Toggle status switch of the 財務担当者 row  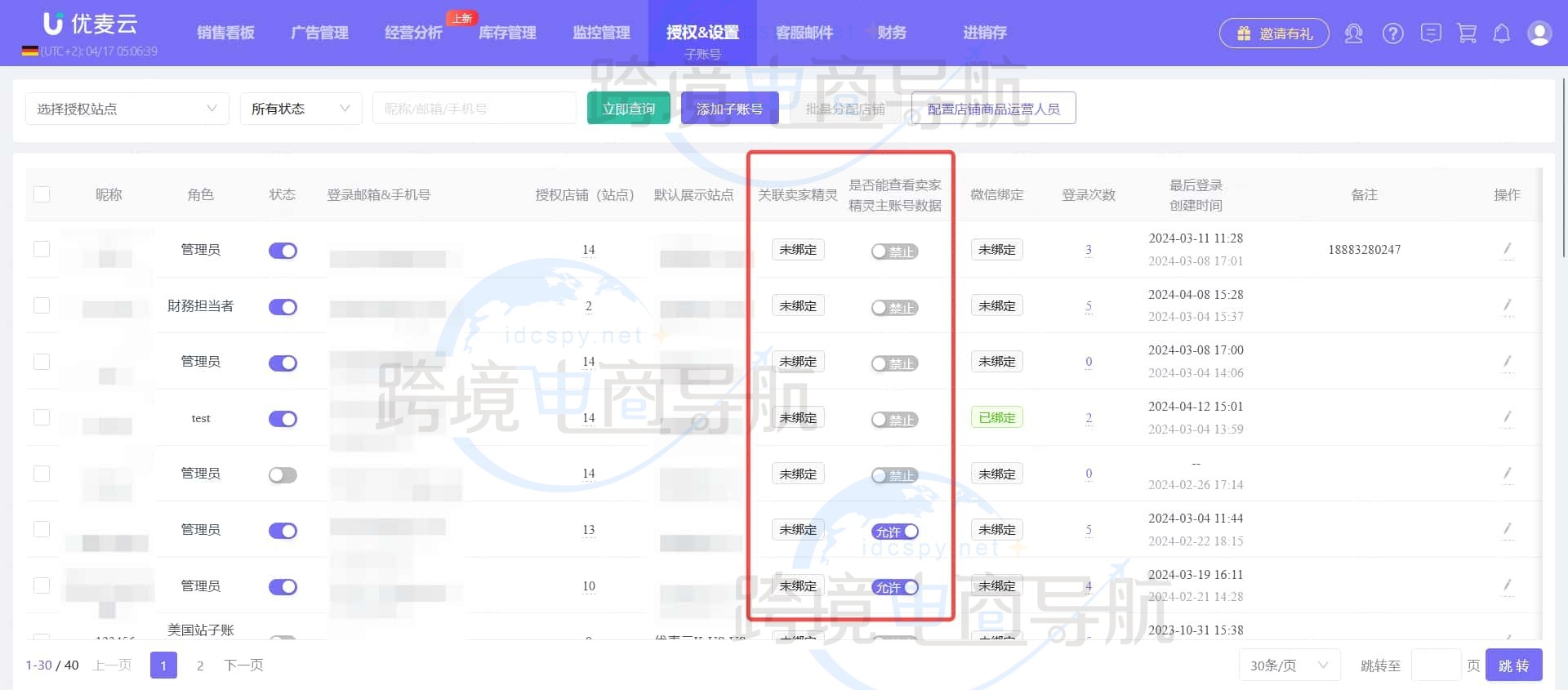click(x=283, y=307)
